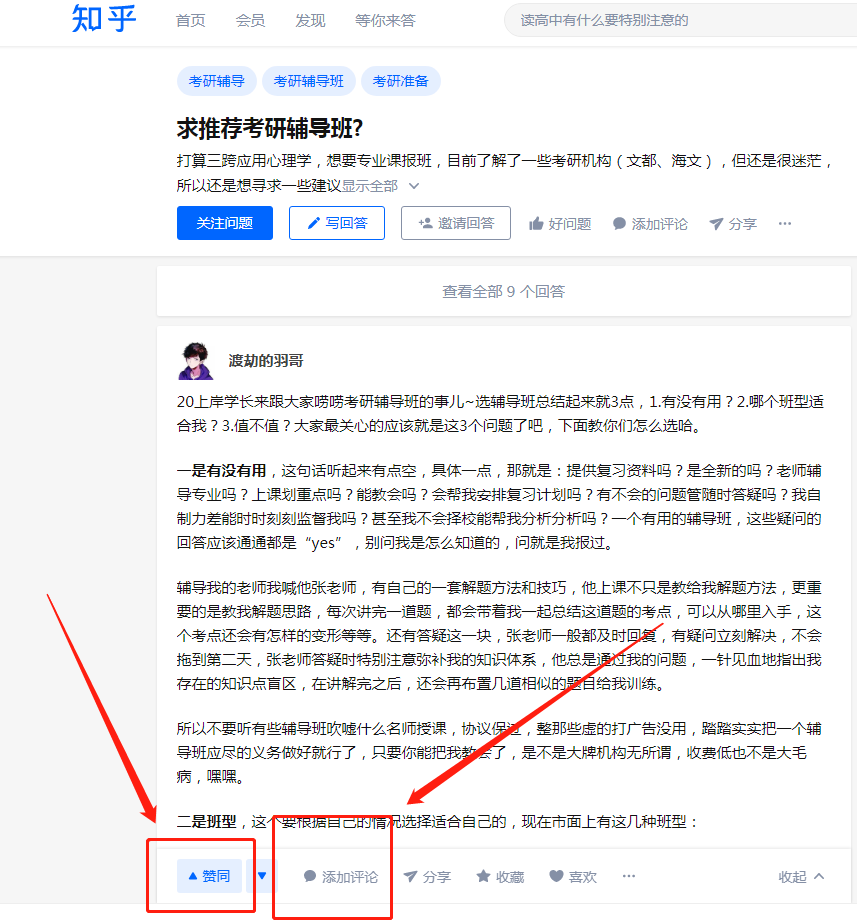Downvote the answer with down arrow
The height and width of the screenshot is (921, 857).
[262, 876]
